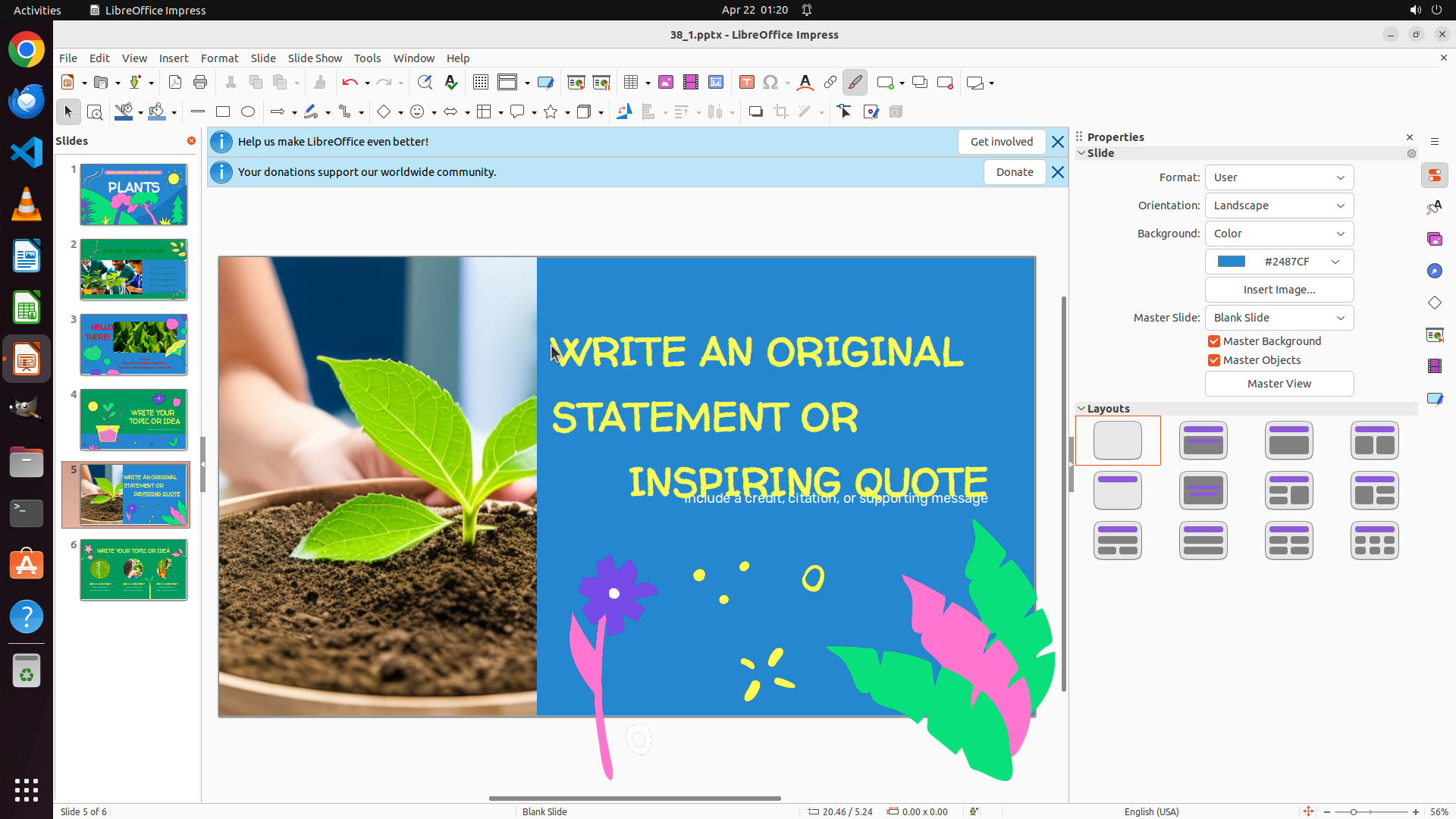Click the Master View button
Viewport: 1456px width, 819px height.
(x=1279, y=384)
